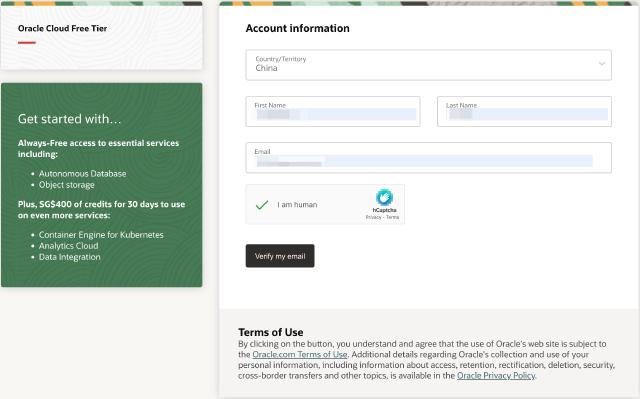The height and width of the screenshot is (399, 640).
Task: Click the "I am human" captcha label
Action: 297,204
